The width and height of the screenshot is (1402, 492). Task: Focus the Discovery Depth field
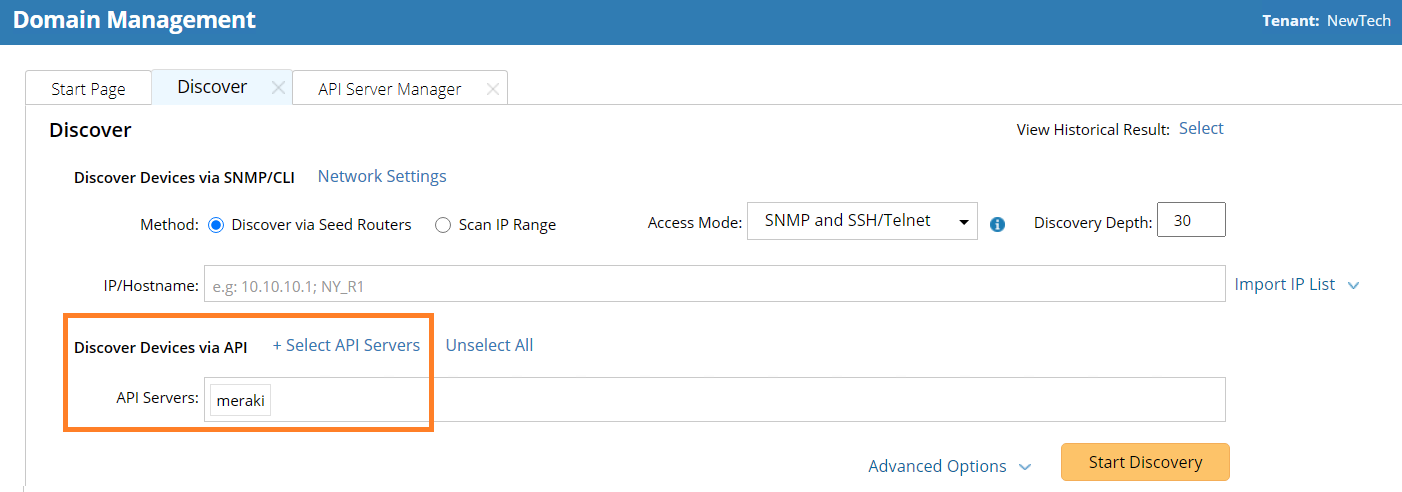tap(1190, 221)
